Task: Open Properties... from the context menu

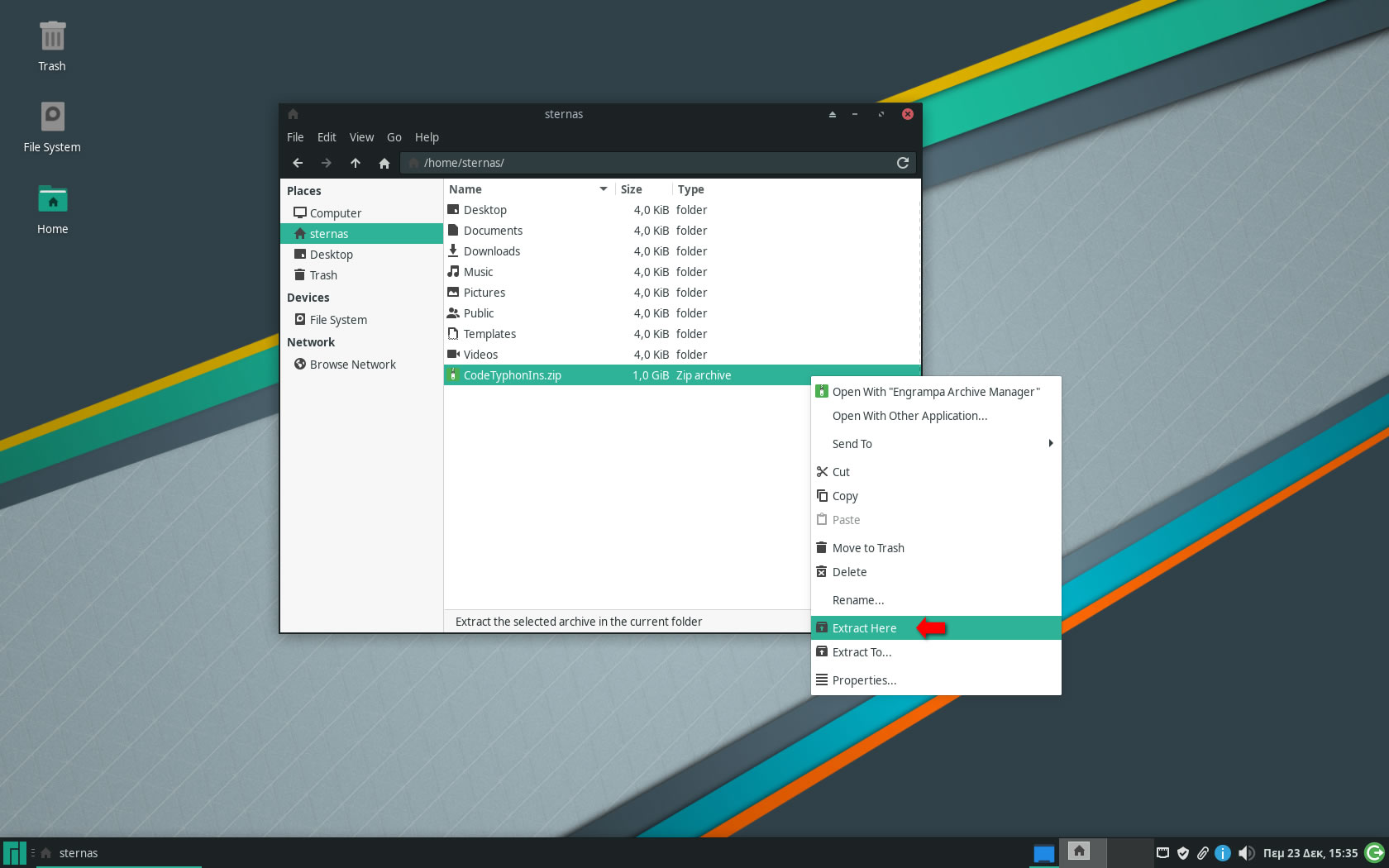Action: point(864,680)
